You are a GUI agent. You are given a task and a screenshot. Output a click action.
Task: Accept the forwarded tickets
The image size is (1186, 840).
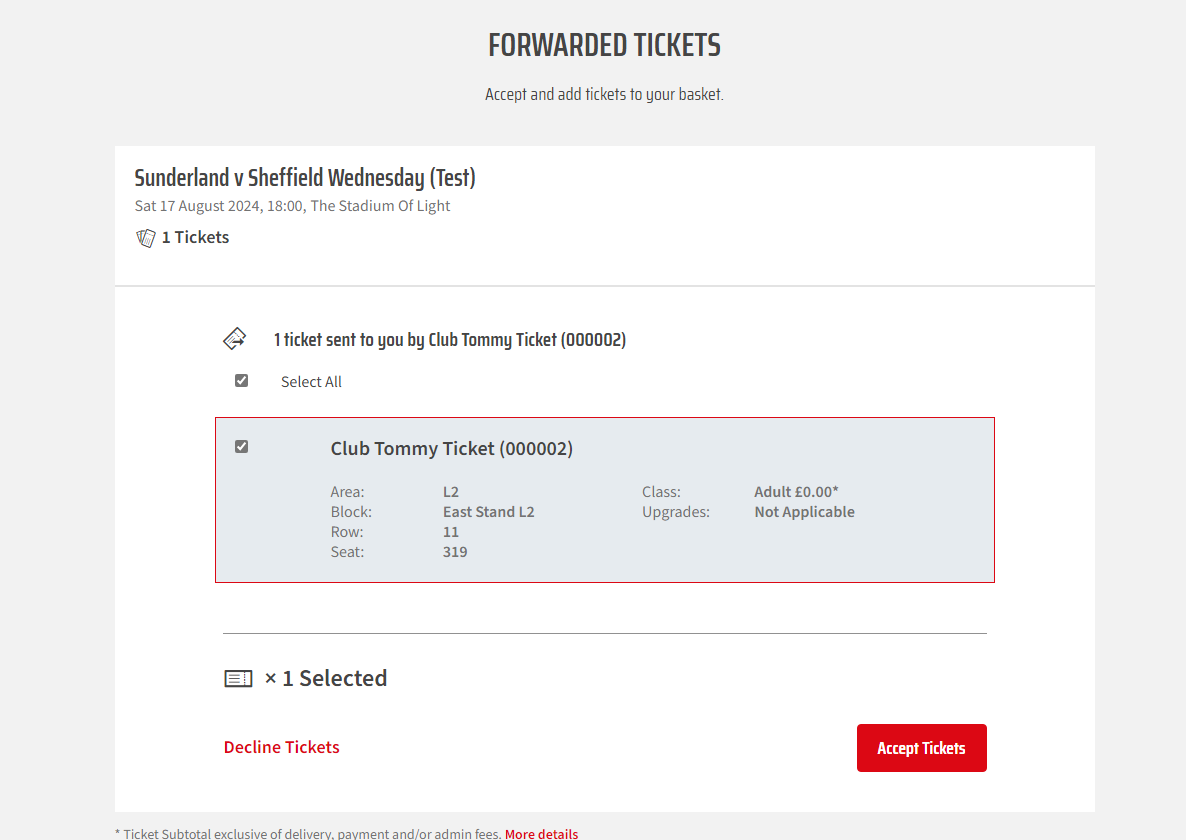tap(921, 748)
